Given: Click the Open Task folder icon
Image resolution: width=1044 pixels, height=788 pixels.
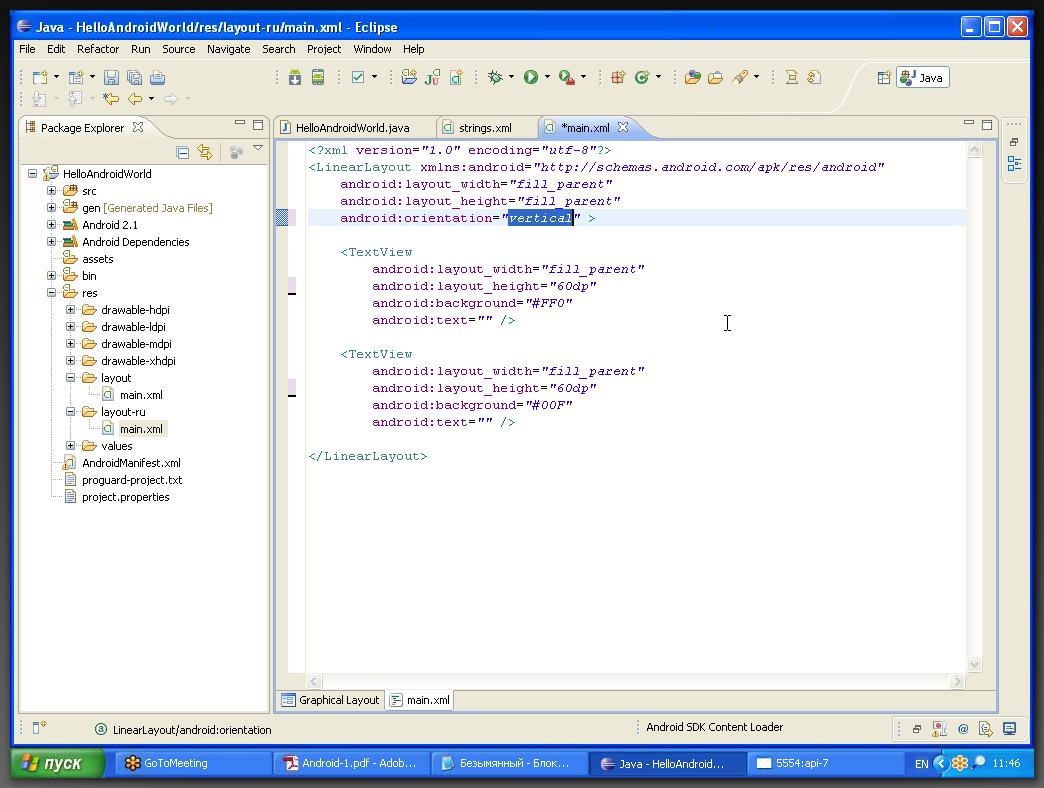Looking at the screenshot, I should (x=716, y=77).
